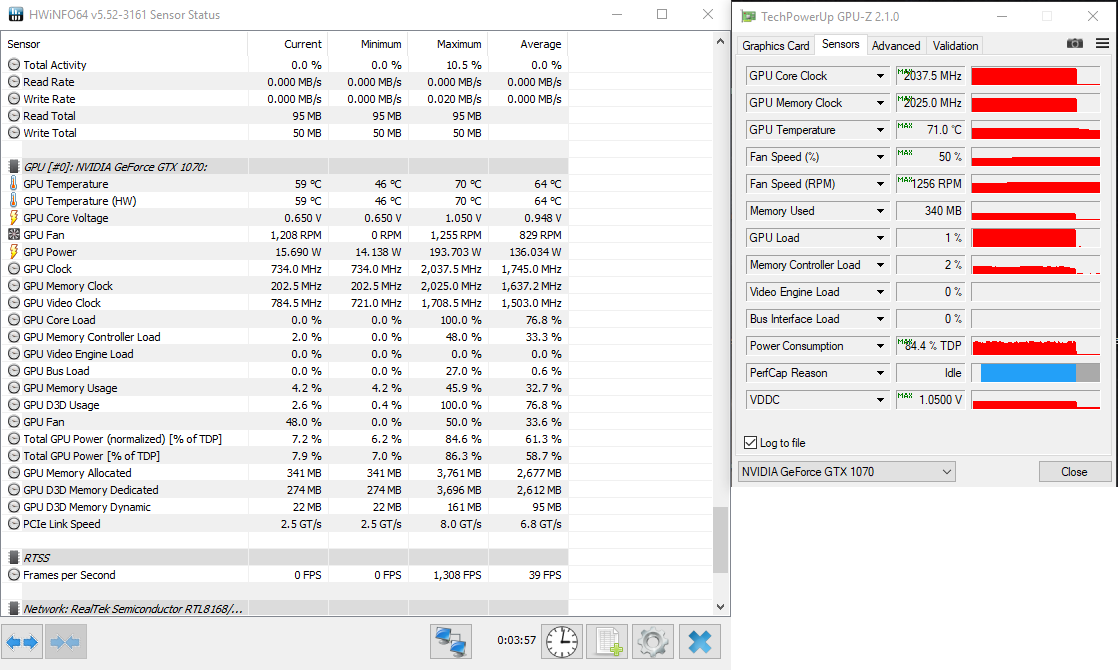Click the Close button in GPU-Z
The height and width of the screenshot is (670, 1118).
point(1075,472)
